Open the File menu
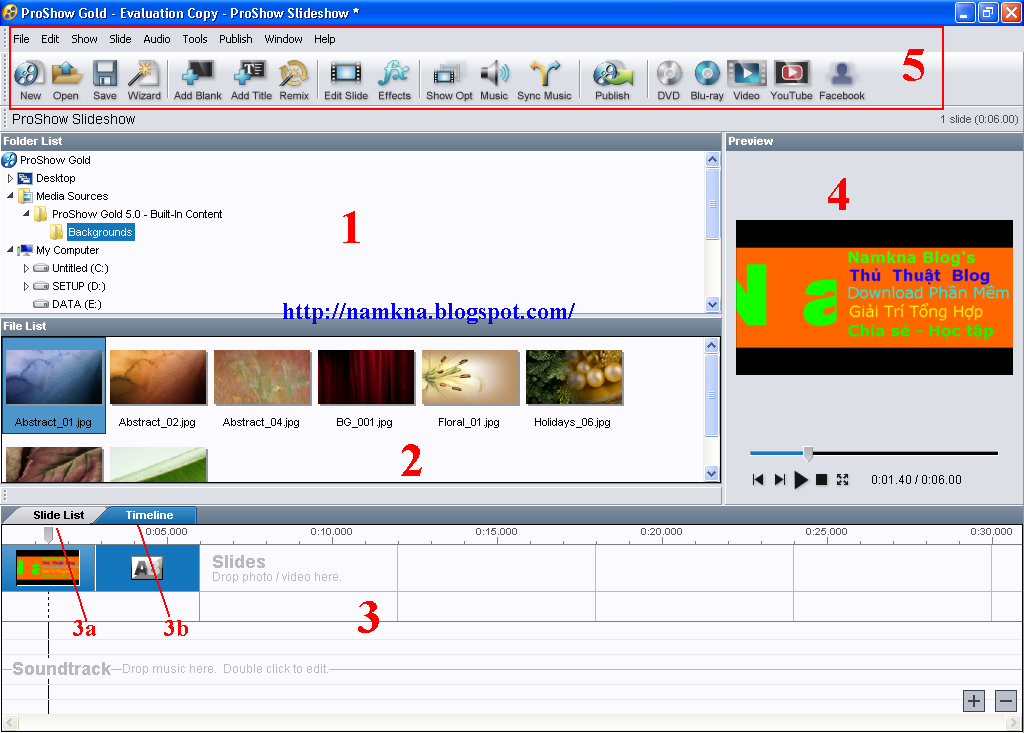The image size is (1024, 733). point(21,39)
